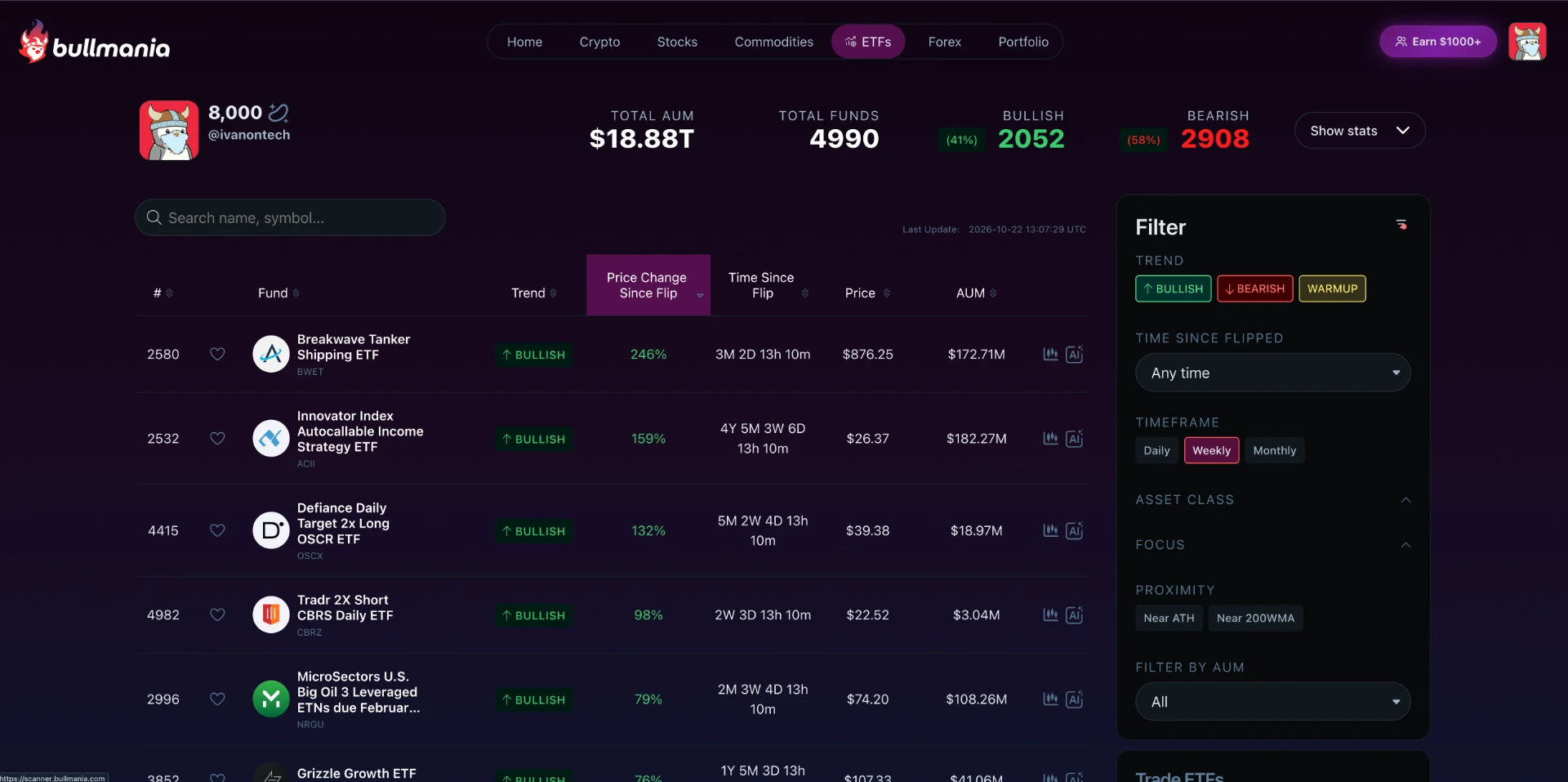The image size is (1568, 782).
Task: Click the search name, symbol field
Action: point(290,217)
